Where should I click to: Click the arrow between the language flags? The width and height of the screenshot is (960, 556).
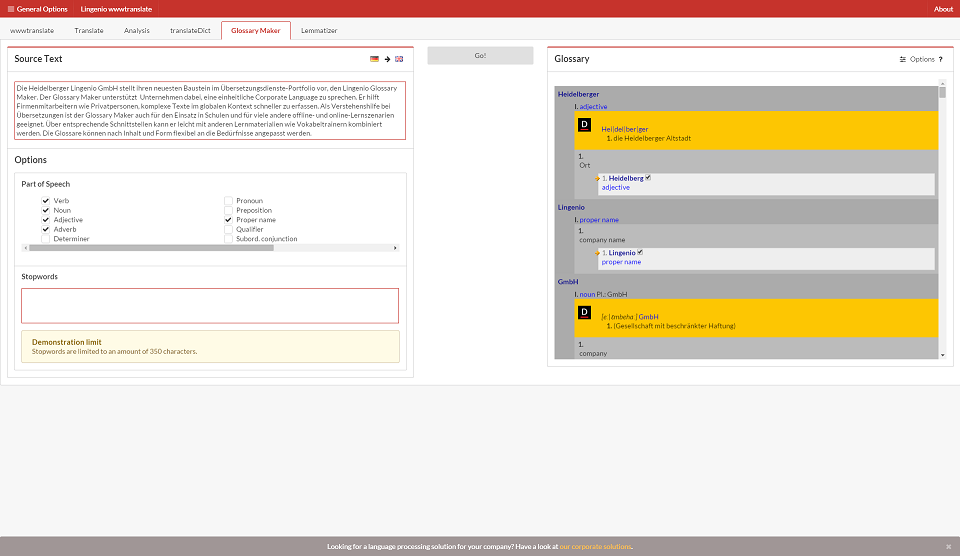pyautogui.click(x=387, y=59)
